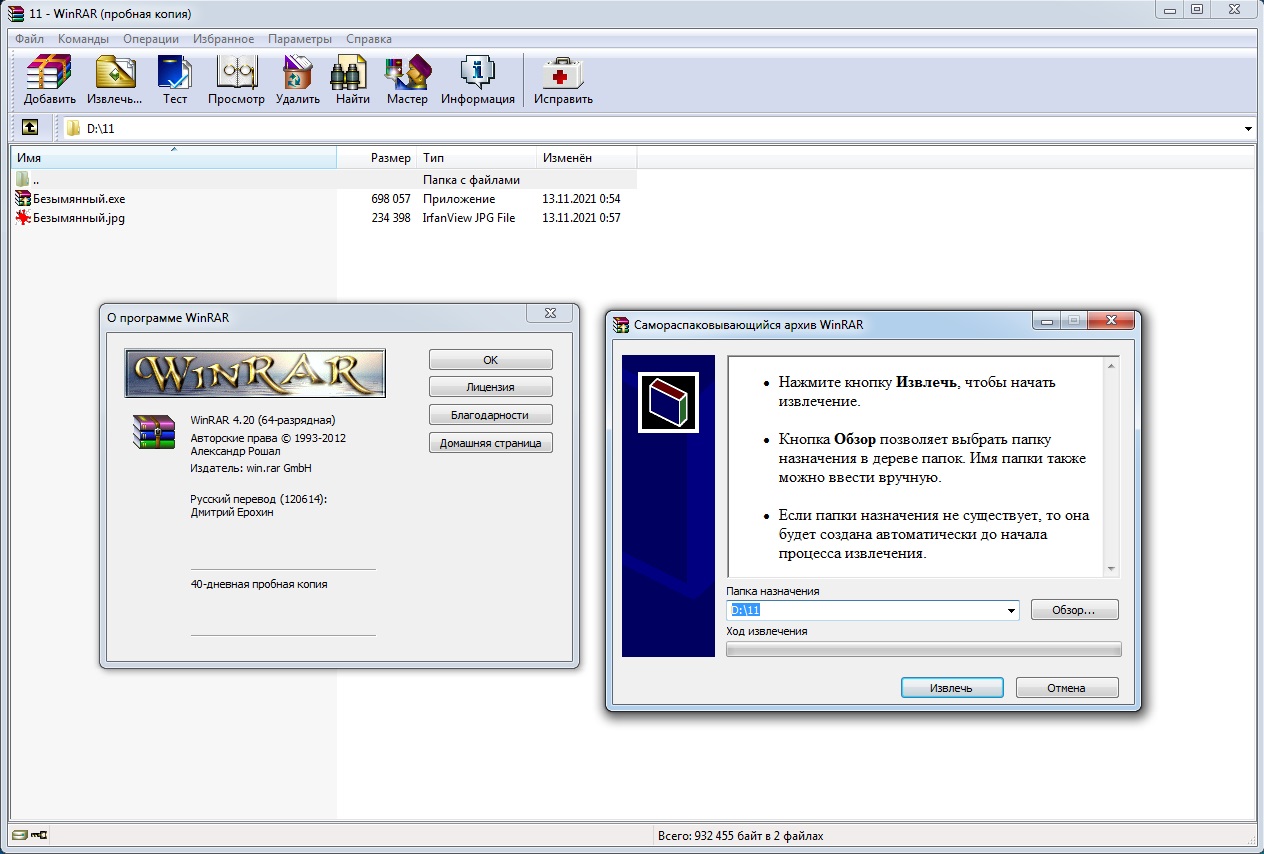
Task: Click the Безымянный.exe file icon
Action: [x=24, y=199]
